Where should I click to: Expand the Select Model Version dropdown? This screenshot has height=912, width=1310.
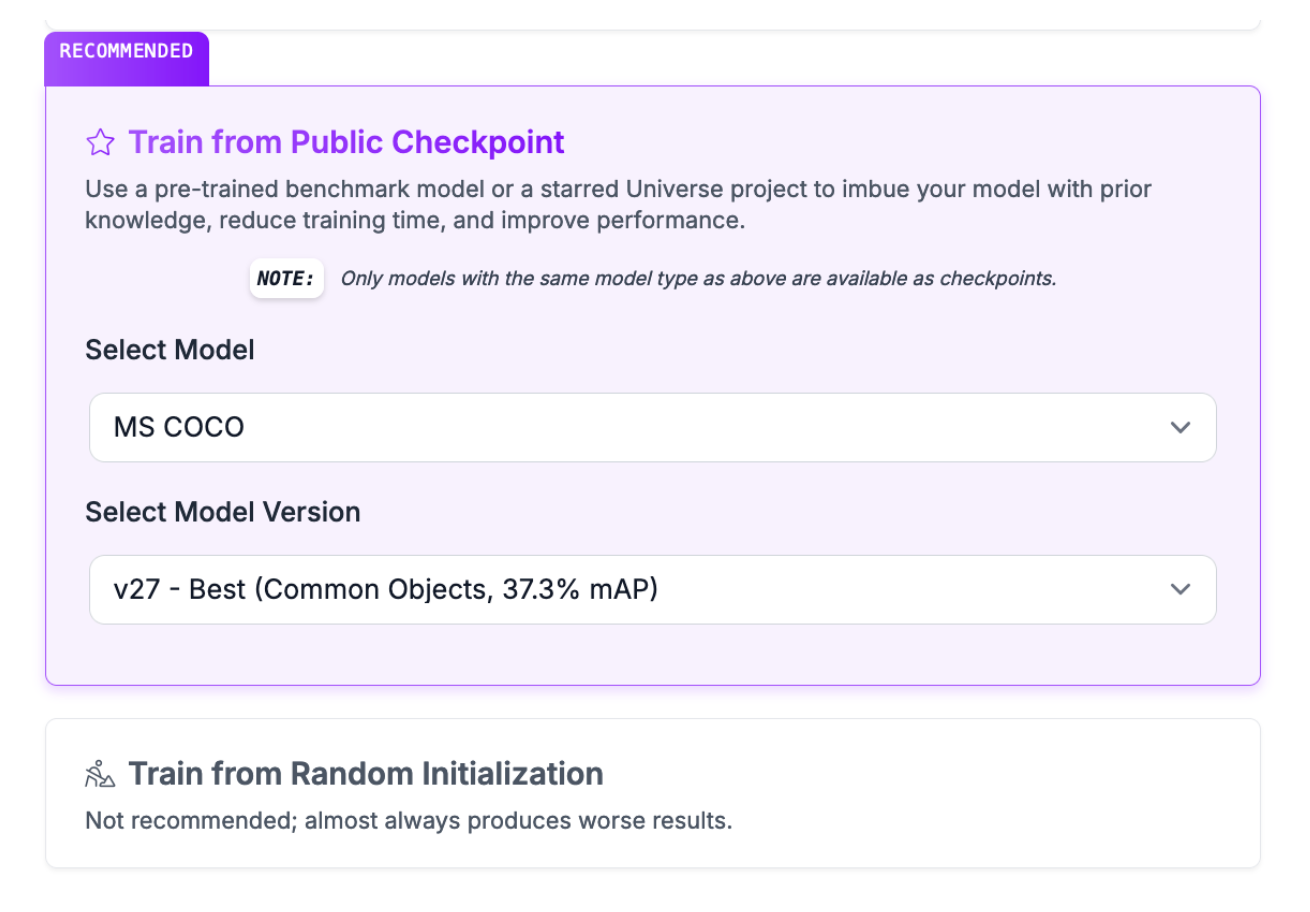652,590
